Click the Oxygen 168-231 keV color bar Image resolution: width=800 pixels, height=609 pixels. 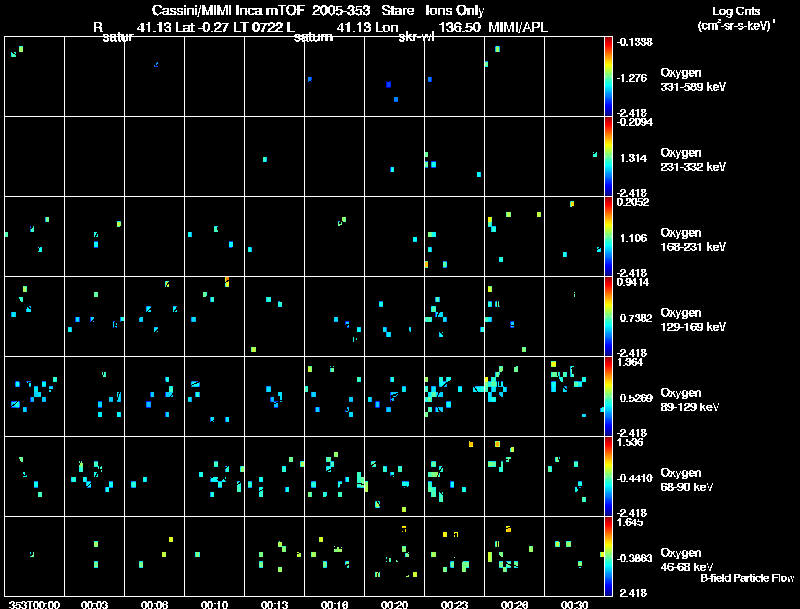[x=608, y=237]
